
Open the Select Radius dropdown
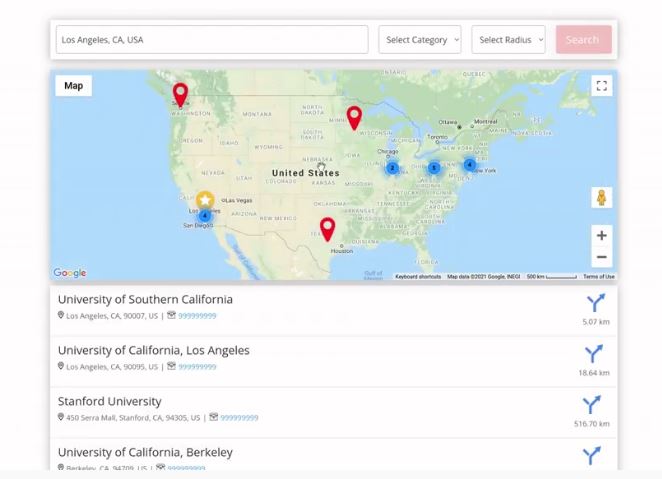pos(508,40)
